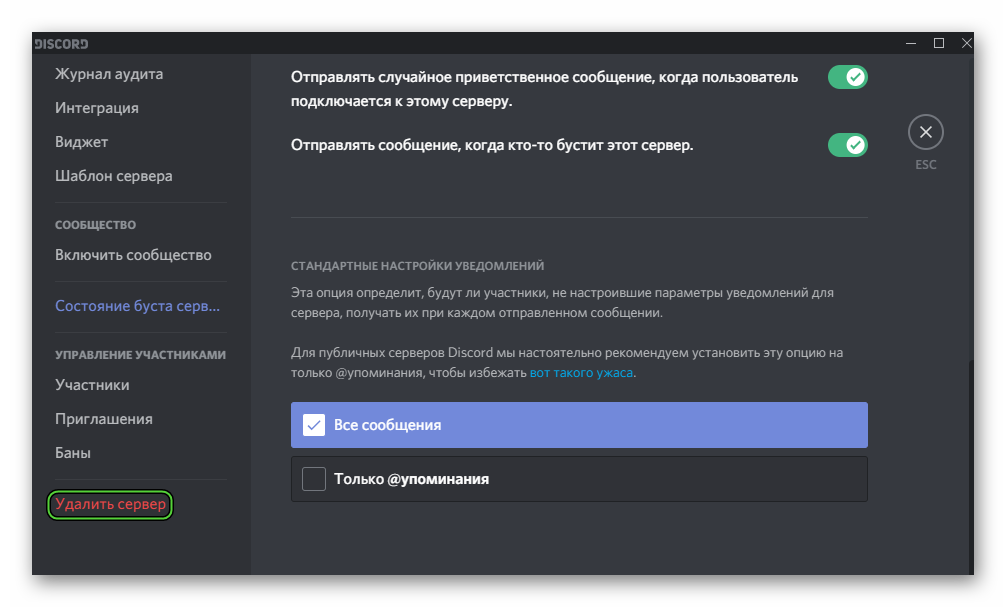Open 'Участники' member management
The image size is (1006, 607).
pos(92,385)
